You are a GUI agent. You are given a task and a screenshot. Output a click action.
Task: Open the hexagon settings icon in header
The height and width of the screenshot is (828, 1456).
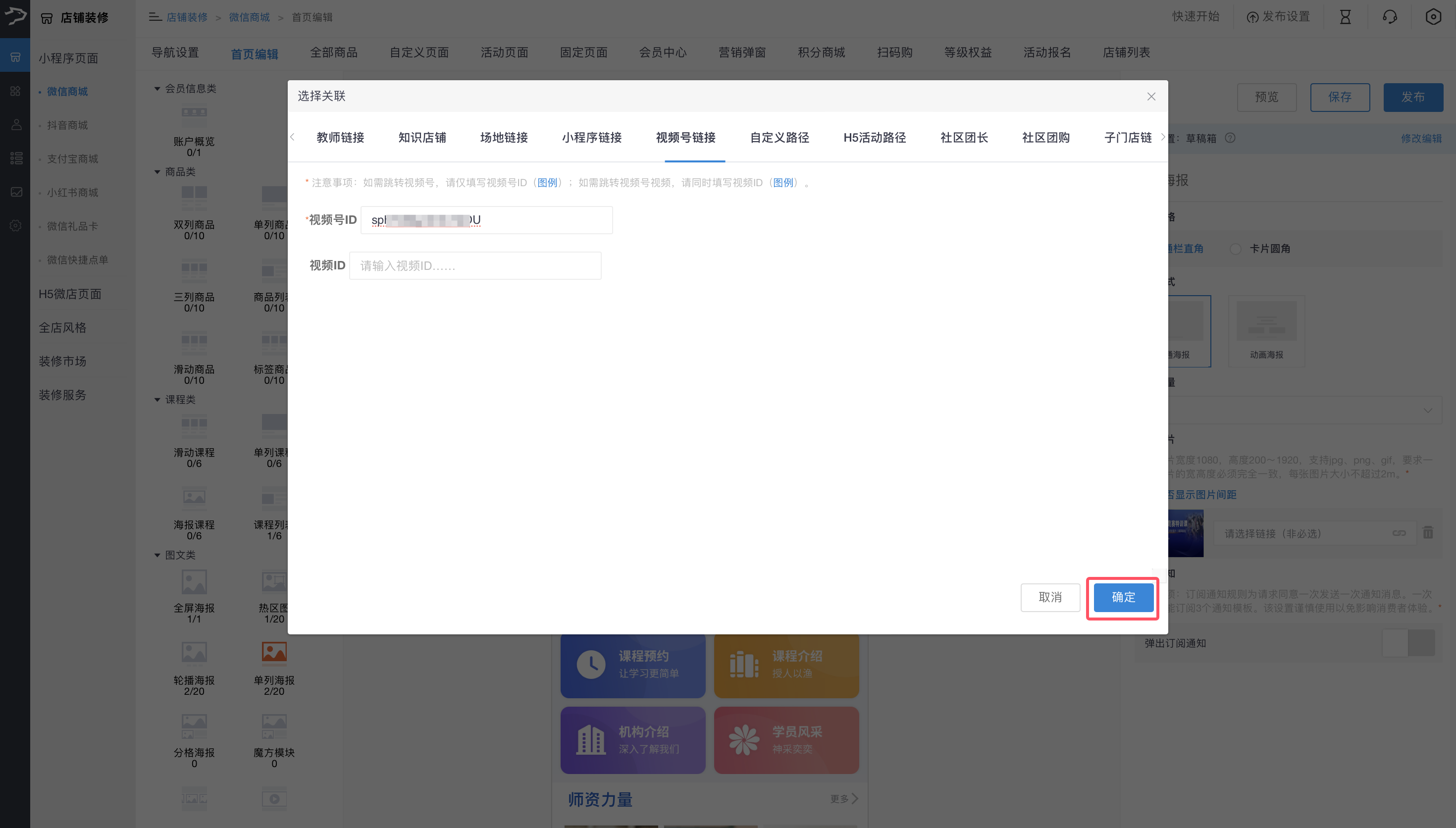click(x=1433, y=17)
